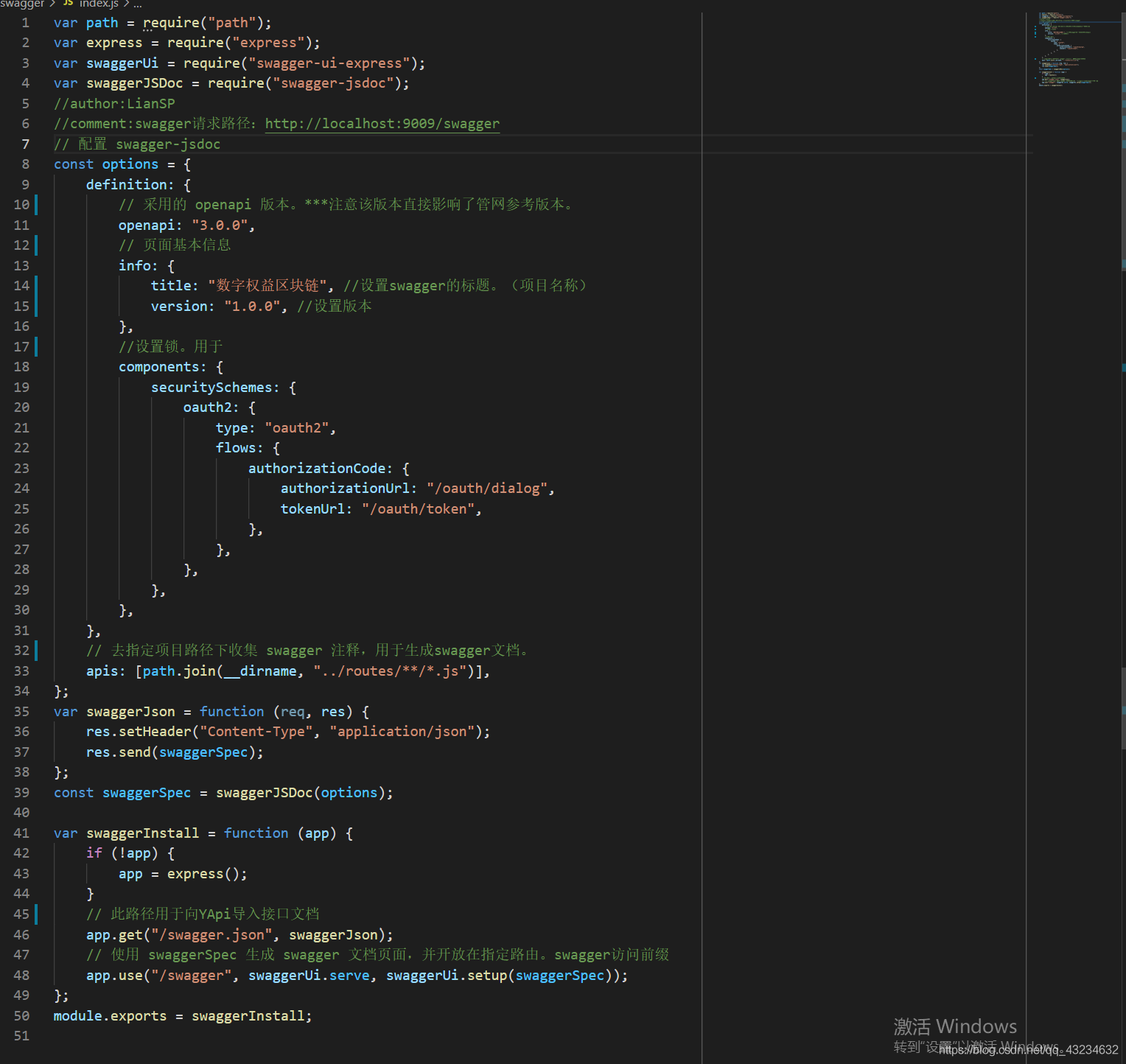This screenshot has height=1064, width=1126.
Task: Click the openapi "3.0.0" value
Action: 220,225
